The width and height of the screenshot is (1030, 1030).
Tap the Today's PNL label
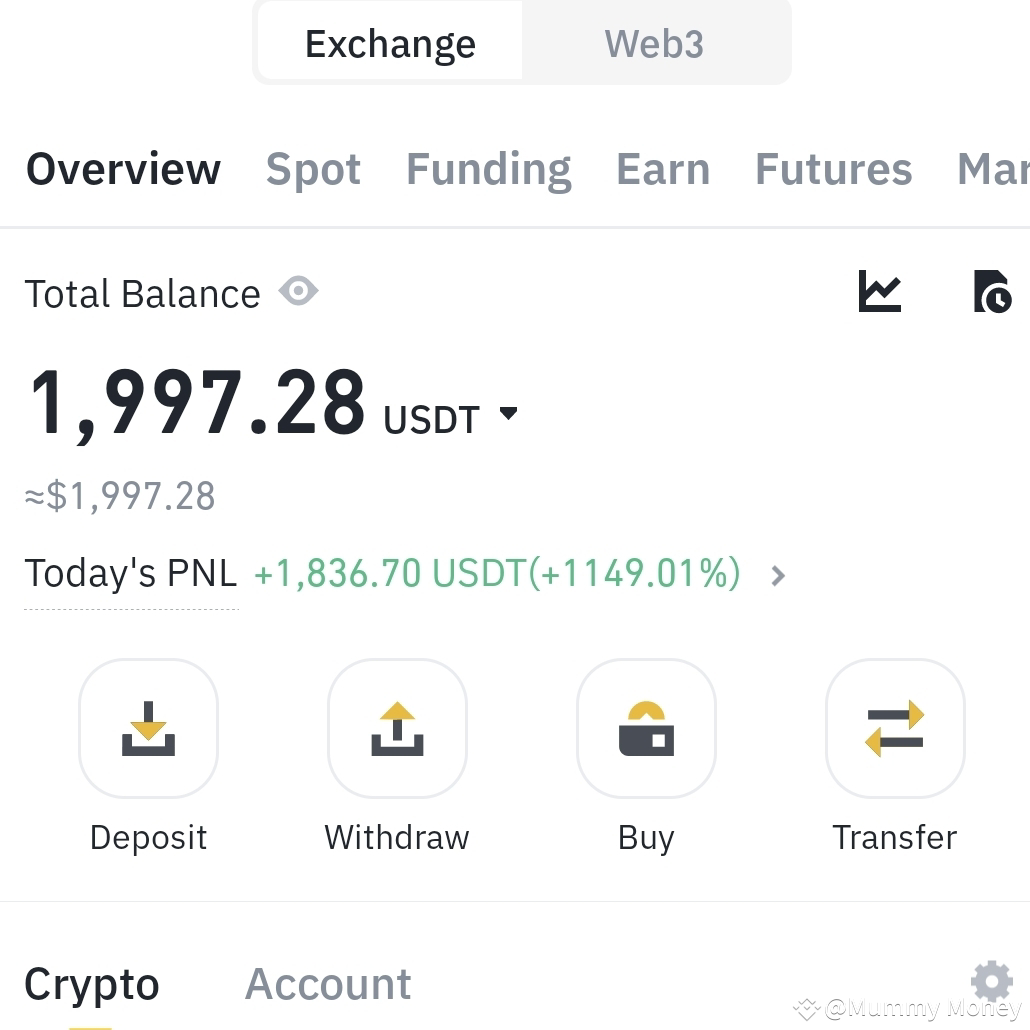click(131, 573)
